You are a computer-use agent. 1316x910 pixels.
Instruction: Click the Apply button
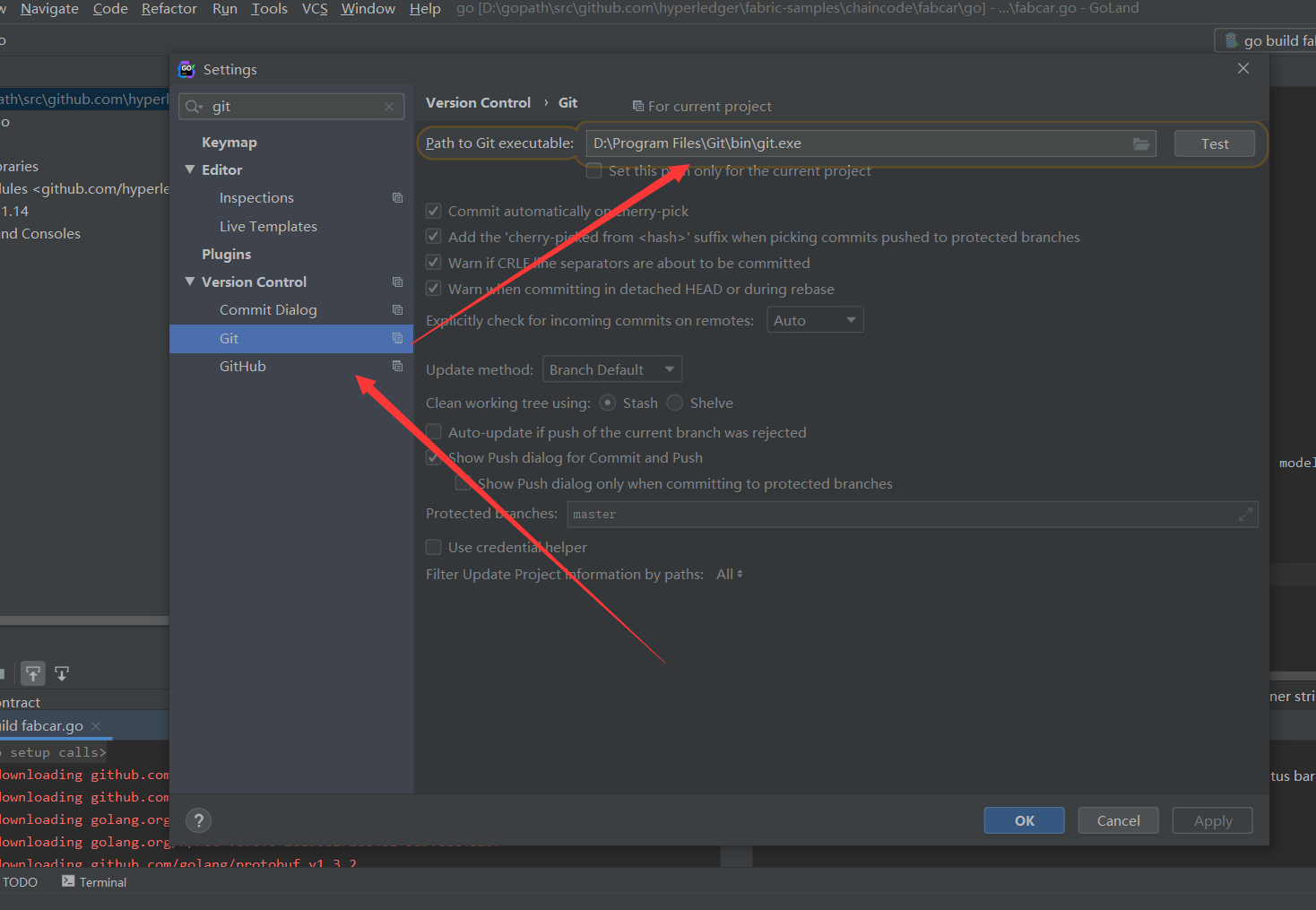[x=1213, y=820]
